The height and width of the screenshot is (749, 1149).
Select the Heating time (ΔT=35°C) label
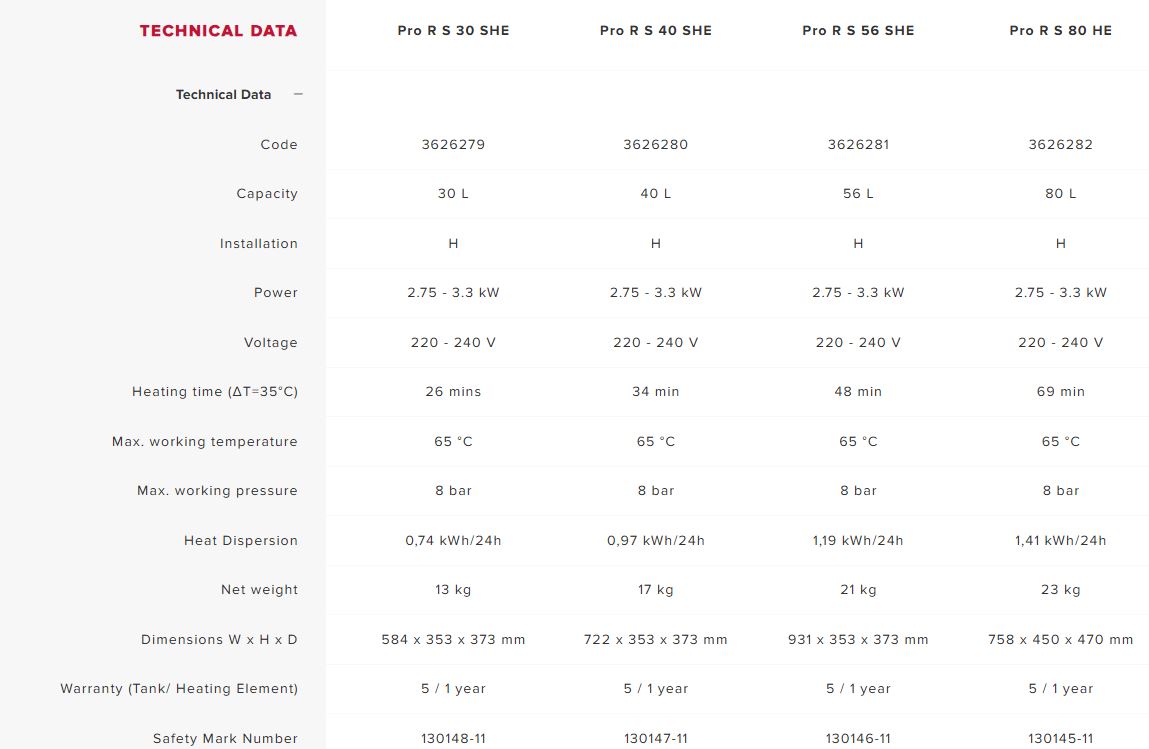pyautogui.click(x=215, y=392)
